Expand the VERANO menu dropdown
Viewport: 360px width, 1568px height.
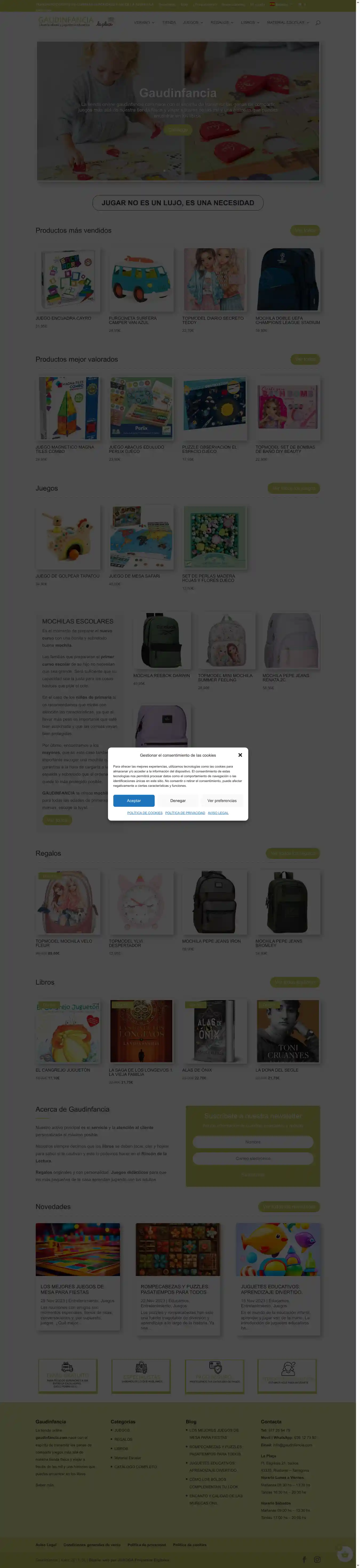(144, 22)
